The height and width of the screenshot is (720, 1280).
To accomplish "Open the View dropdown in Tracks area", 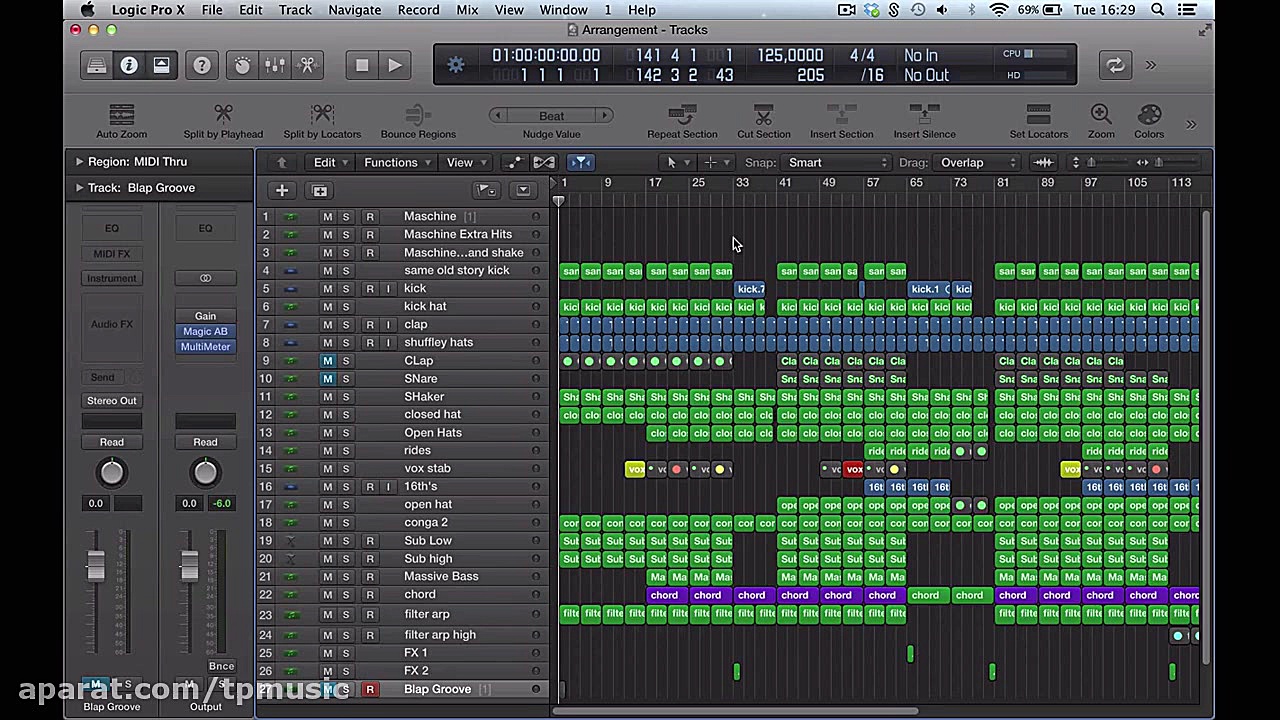I will [x=466, y=162].
